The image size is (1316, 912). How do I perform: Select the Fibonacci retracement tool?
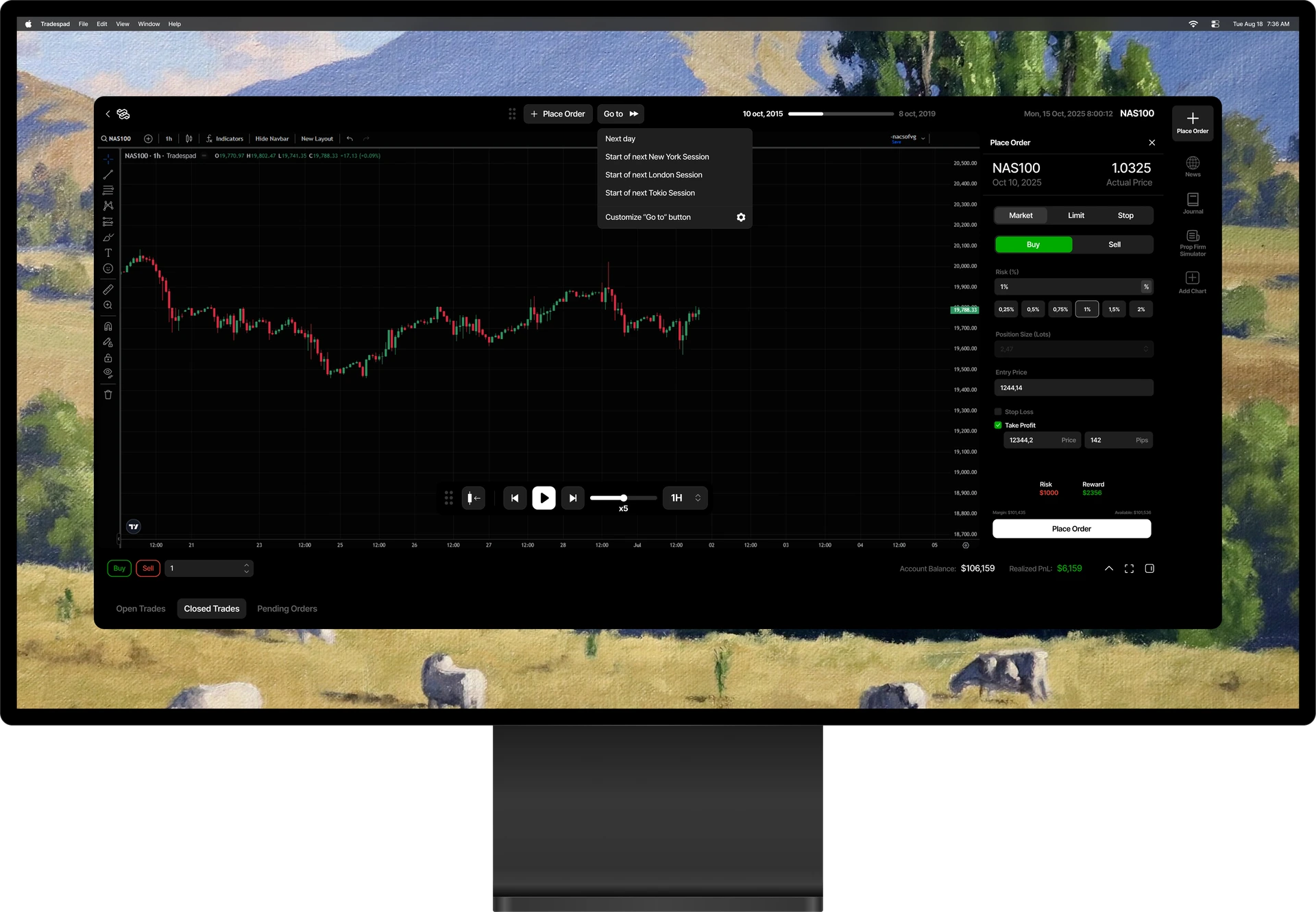[108, 190]
